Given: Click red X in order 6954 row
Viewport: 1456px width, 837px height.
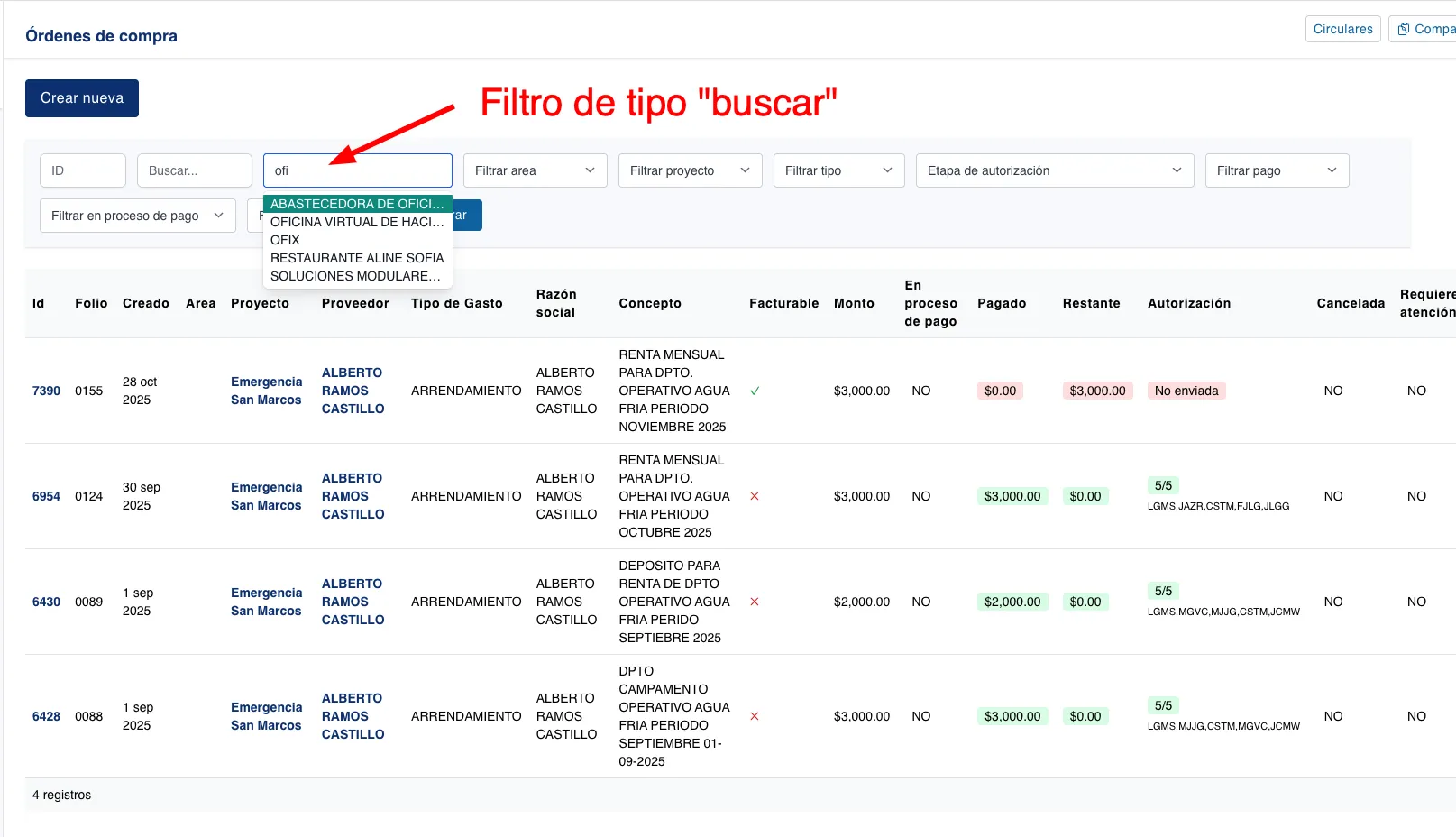Looking at the screenshot, I should click(x=755, y=496).
